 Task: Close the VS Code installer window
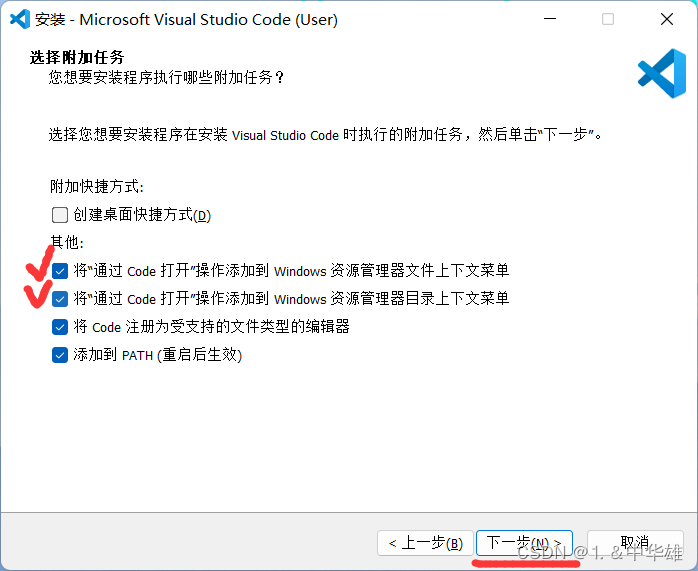667,19
